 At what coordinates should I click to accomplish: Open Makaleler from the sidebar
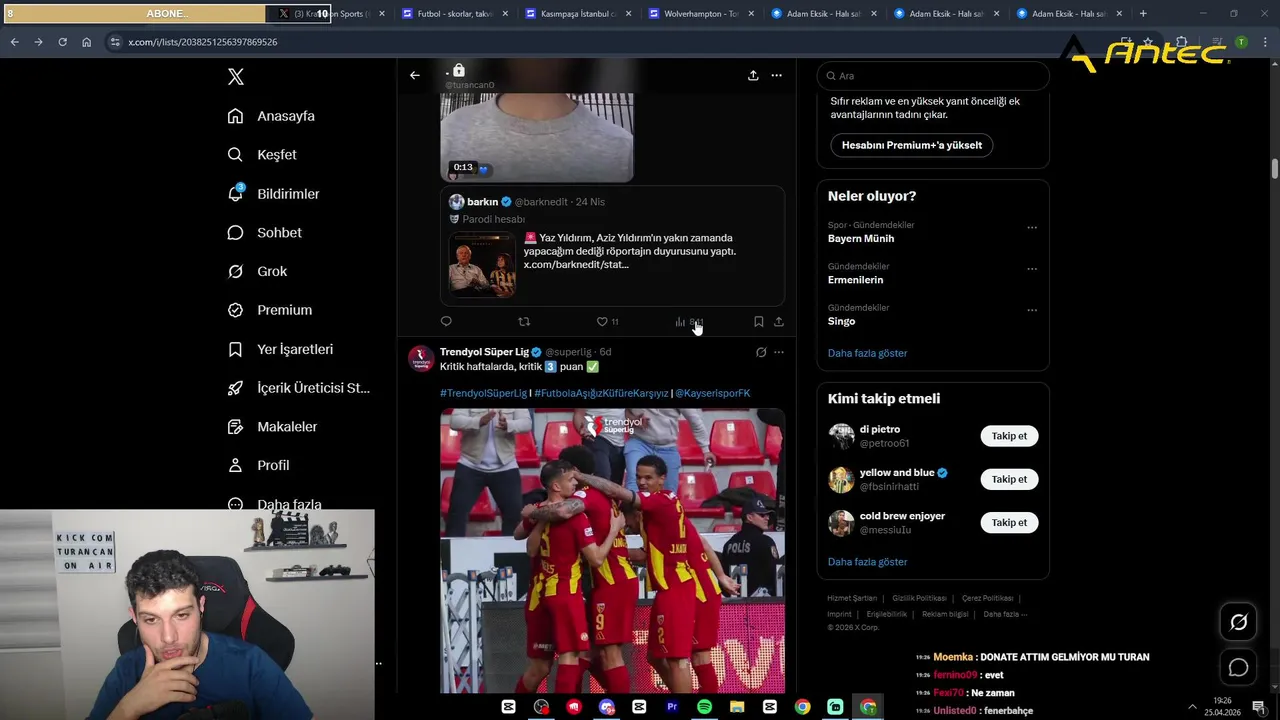[x=272, y=427]
